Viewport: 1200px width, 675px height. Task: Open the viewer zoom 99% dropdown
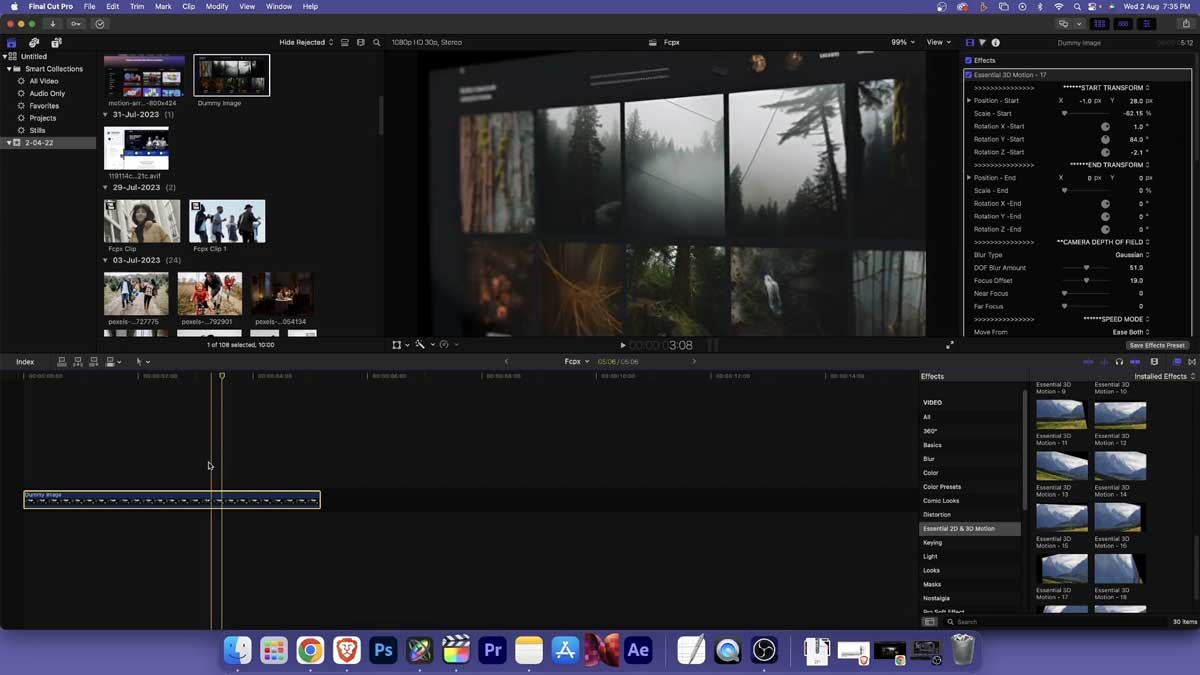point(904,43)
